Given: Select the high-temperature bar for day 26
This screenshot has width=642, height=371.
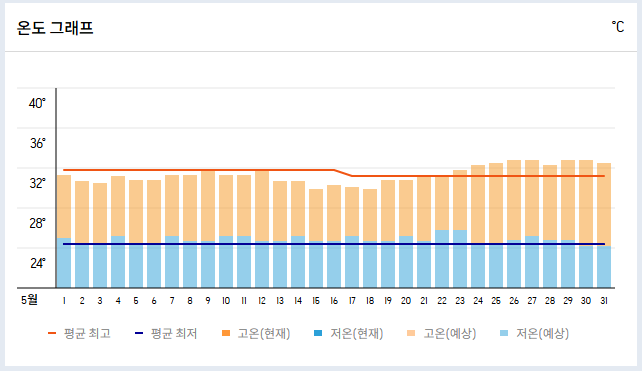Looking at the screenshot, I should pyautogui.click(x=514, y=200).
